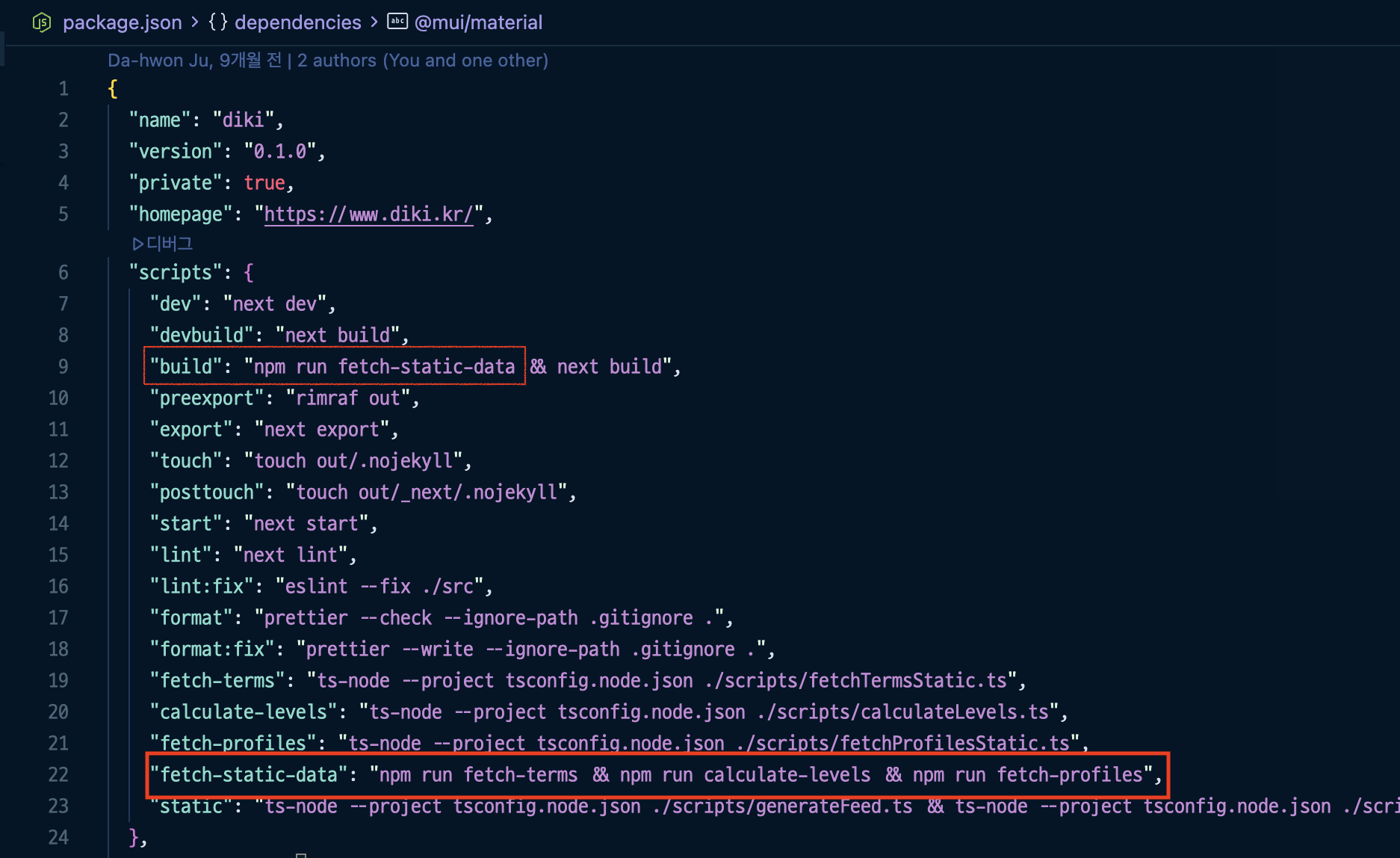This screenshot has width=1400, height=858.
Task: Open the package.json breadcrumb item
Action: pos(122,22)
